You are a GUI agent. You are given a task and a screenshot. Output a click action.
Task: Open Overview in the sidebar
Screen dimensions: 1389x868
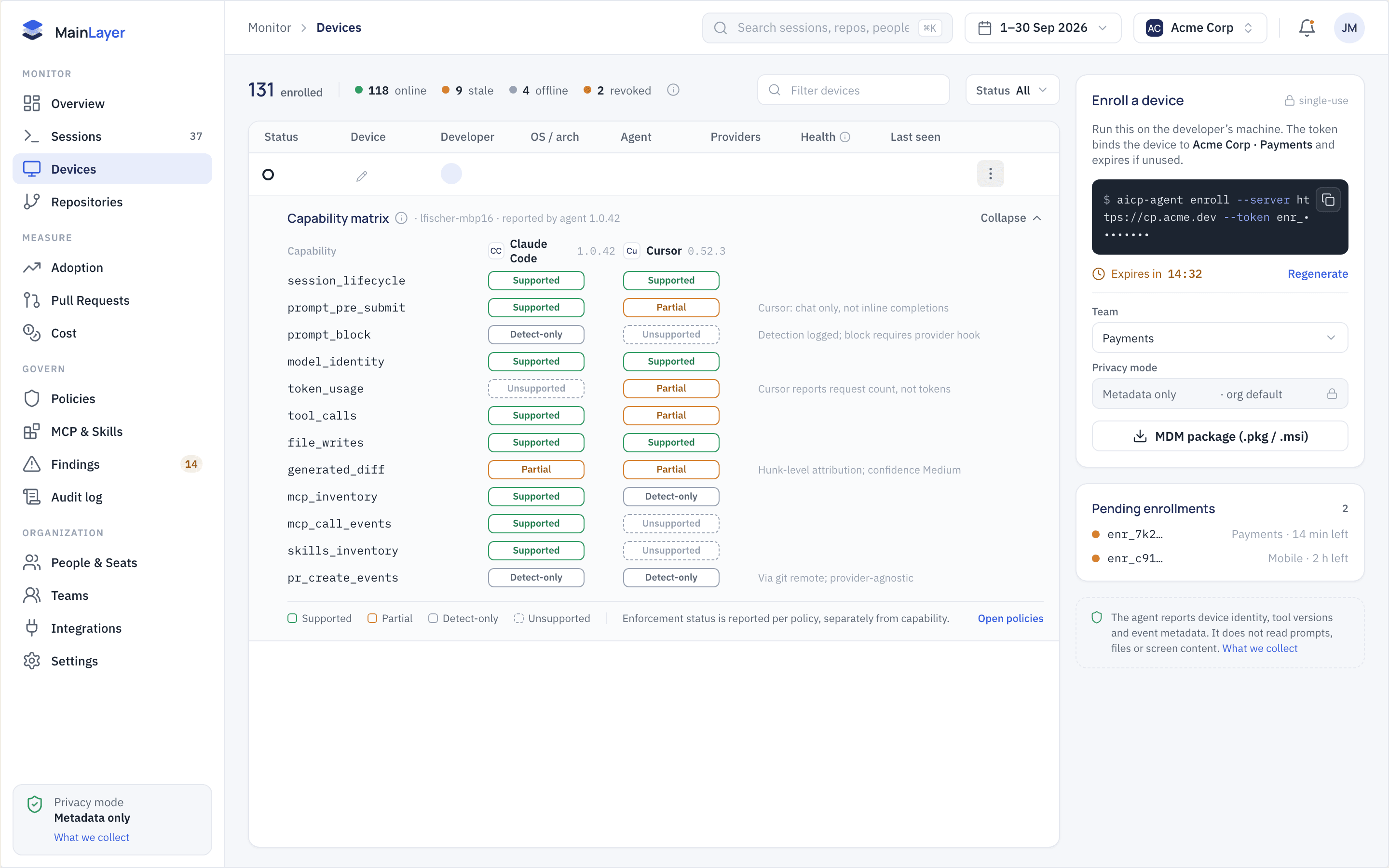point(112,103)
